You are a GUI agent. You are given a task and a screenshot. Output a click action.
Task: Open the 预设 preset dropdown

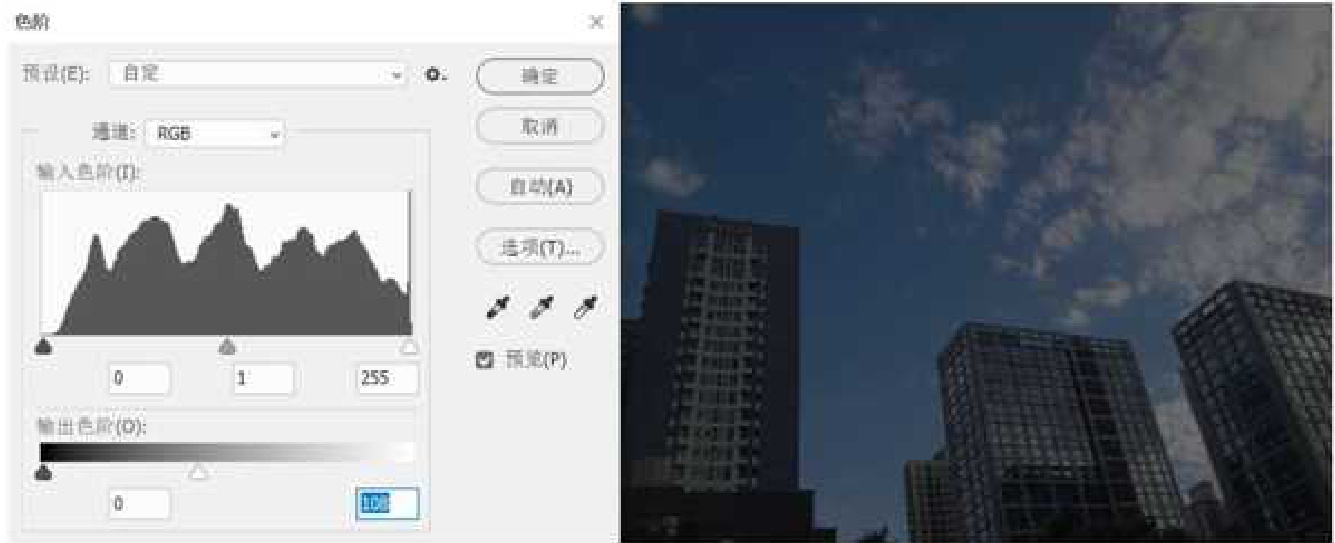[258, 75]
